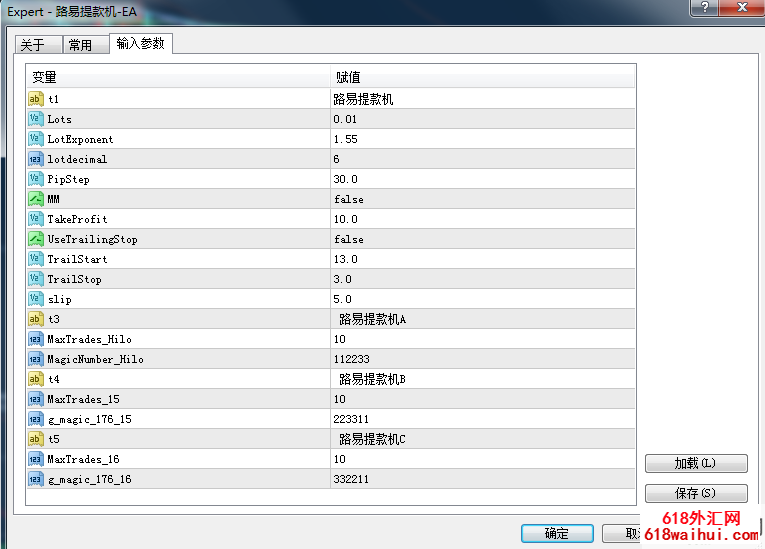Click the MaxTrades_15 variable name
The height and width of the screenshot is (549, 765).
pyautogui.click(x=83, y=399)
